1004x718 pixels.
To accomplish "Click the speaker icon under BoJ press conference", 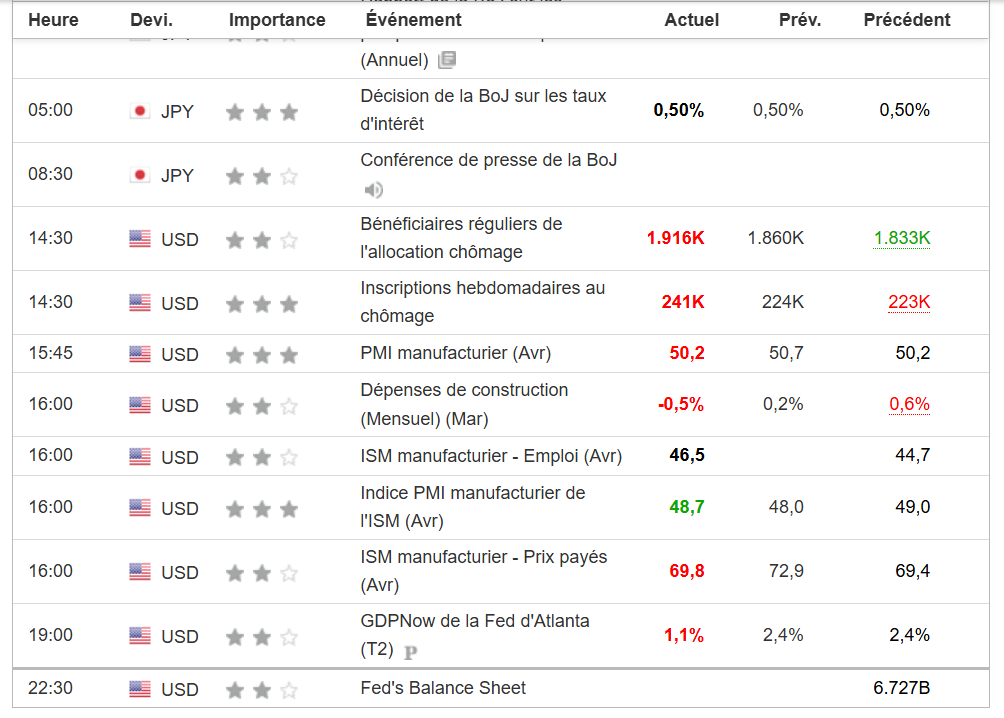I will click(x=374, y=189).
